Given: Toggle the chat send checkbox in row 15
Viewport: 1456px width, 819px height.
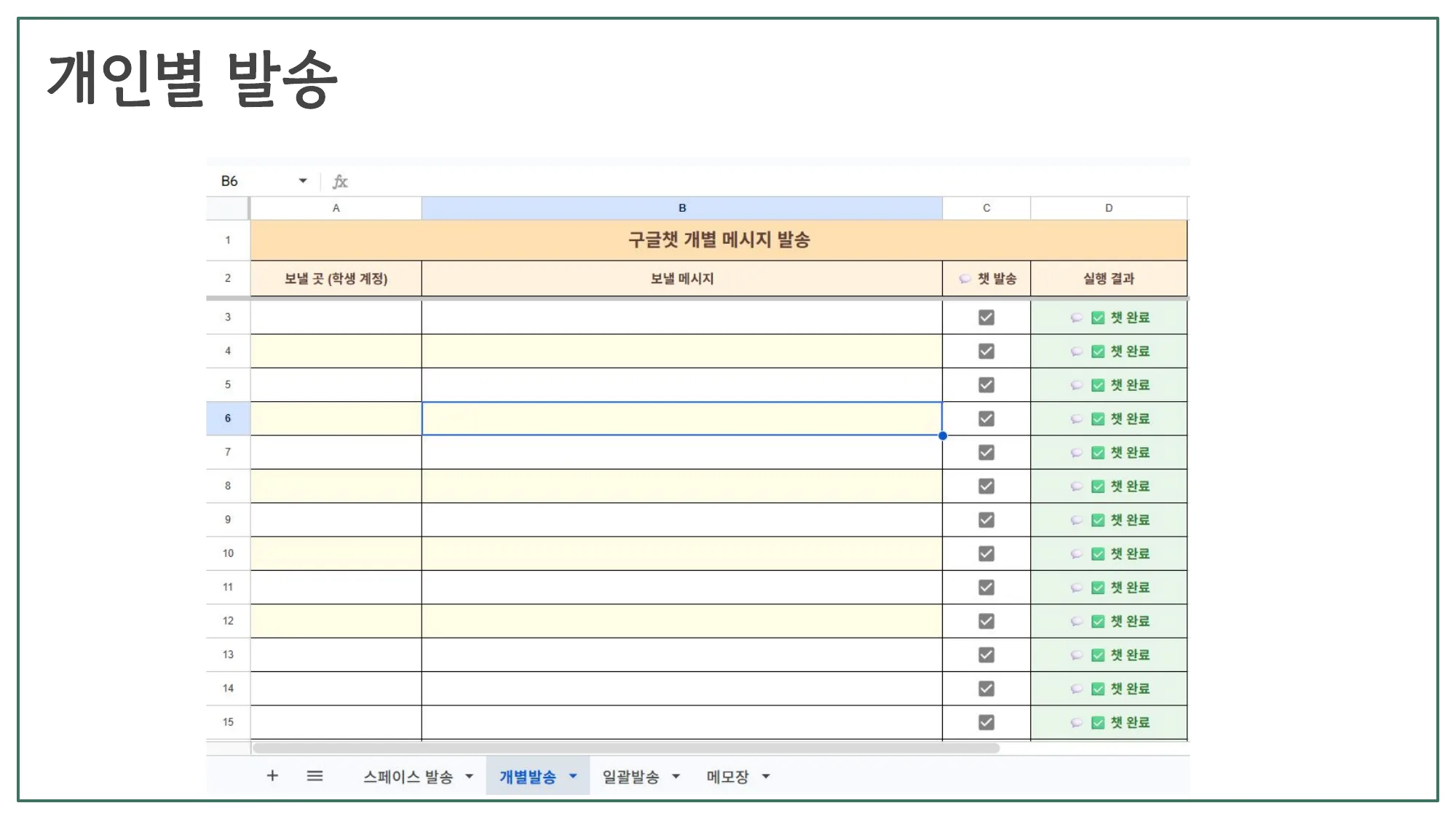Looking at the screenshot, I should (x=986, y=722).
